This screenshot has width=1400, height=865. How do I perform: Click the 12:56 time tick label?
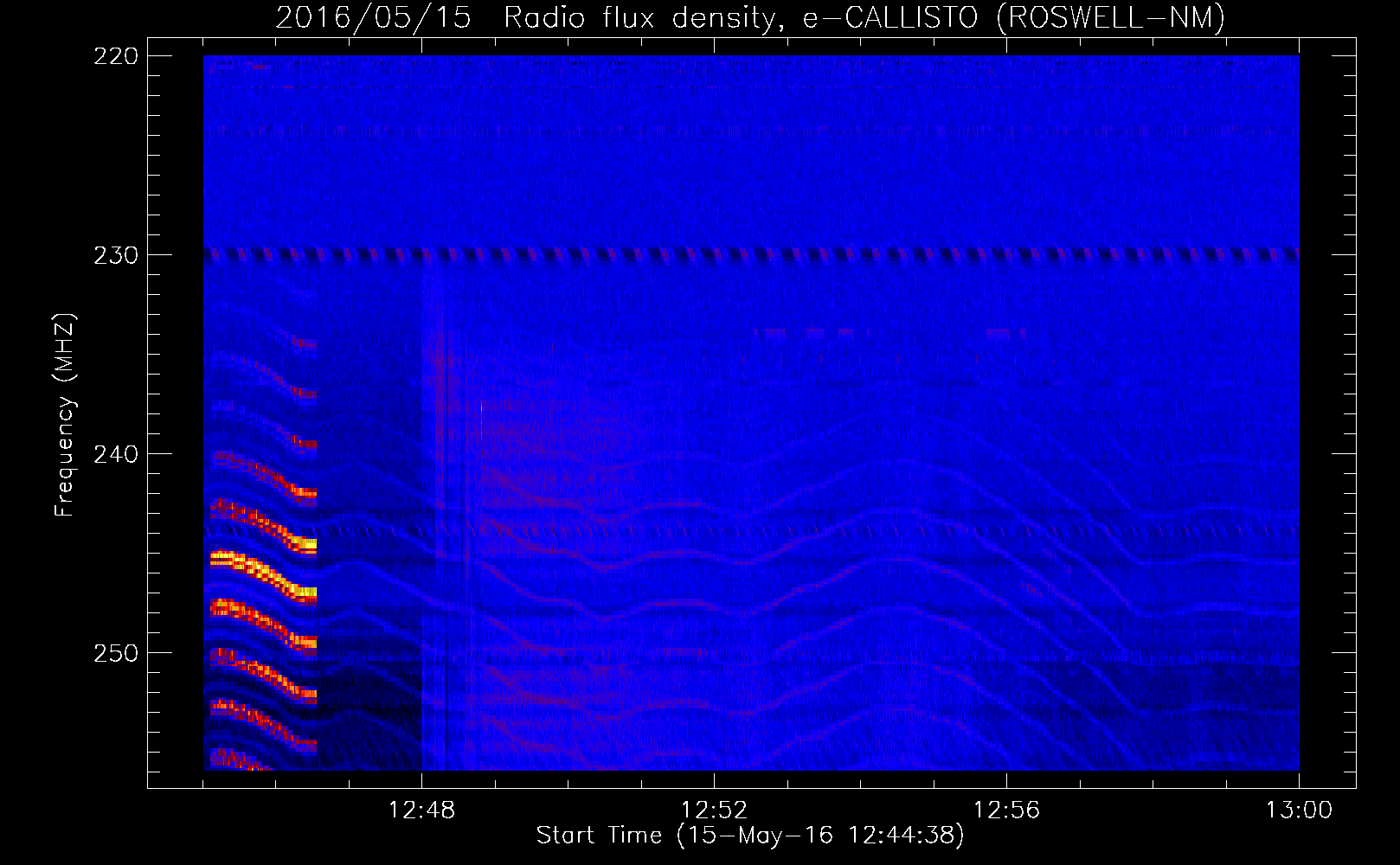[1006, 811]
